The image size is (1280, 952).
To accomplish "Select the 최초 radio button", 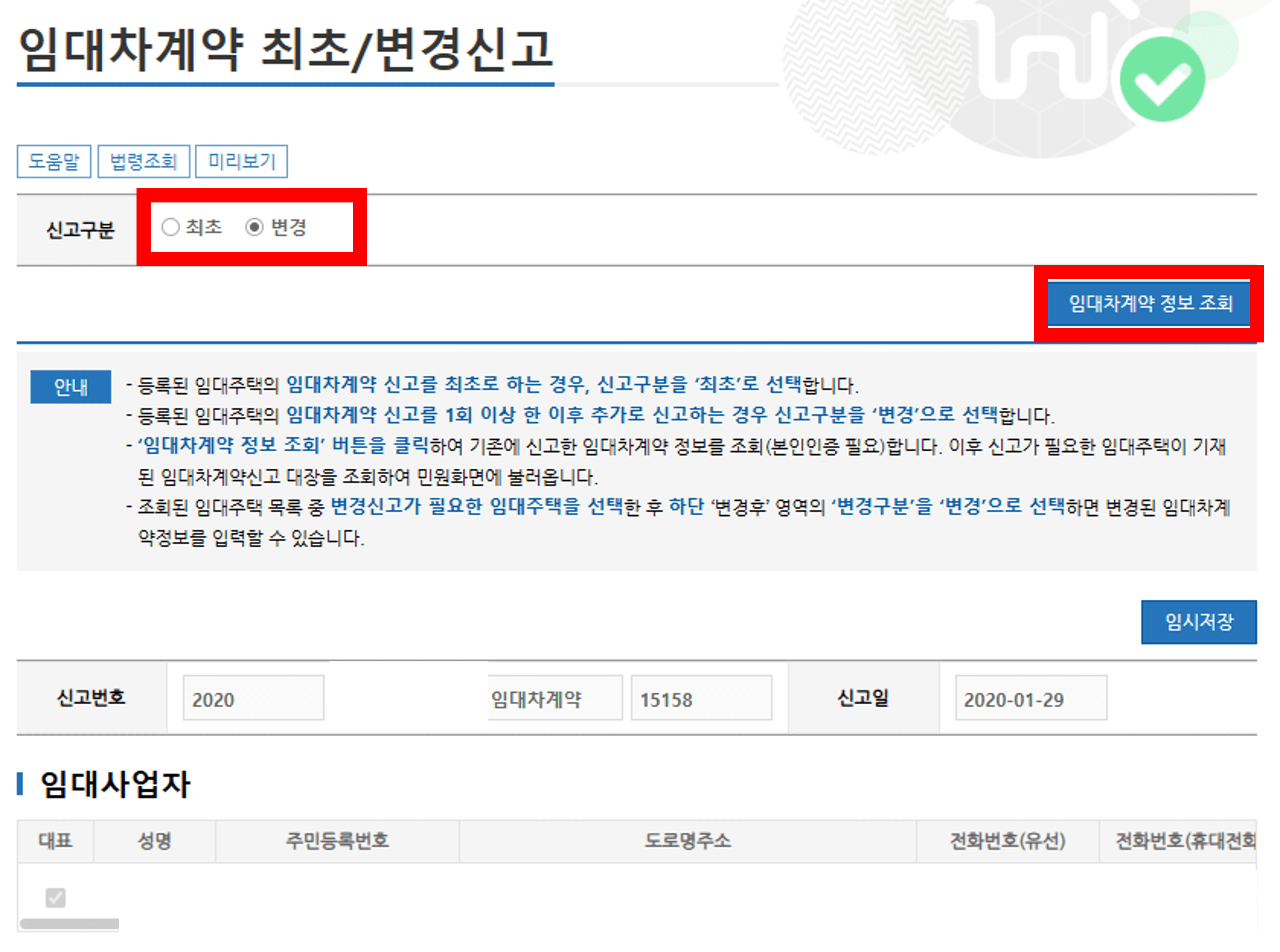I will coord(170,227).
